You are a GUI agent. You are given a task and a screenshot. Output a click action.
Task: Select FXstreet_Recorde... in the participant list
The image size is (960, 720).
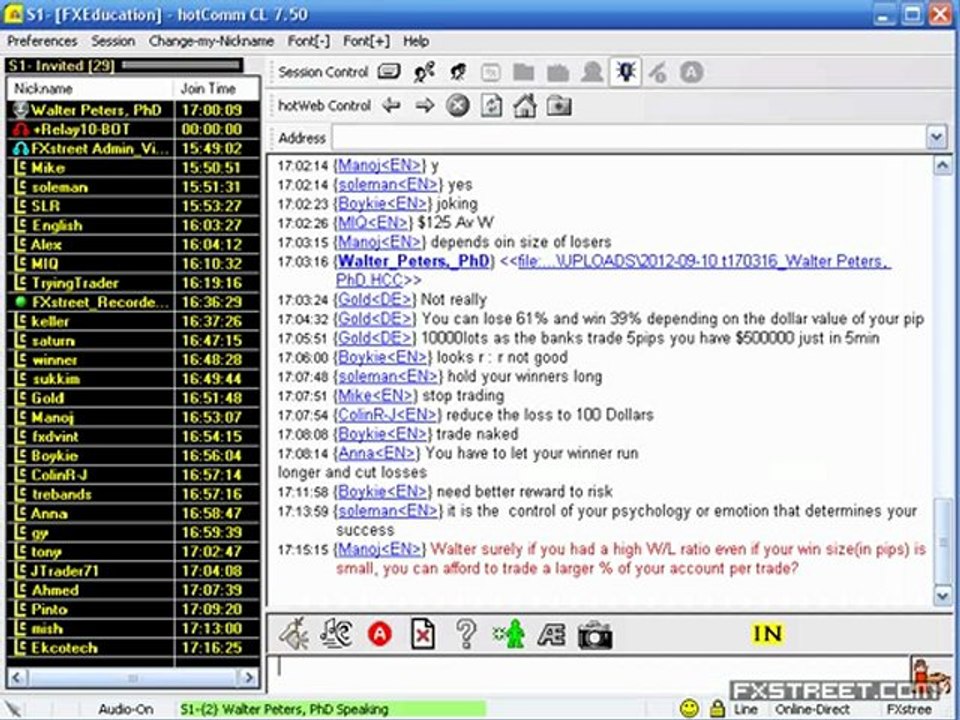tap(133, 302)
